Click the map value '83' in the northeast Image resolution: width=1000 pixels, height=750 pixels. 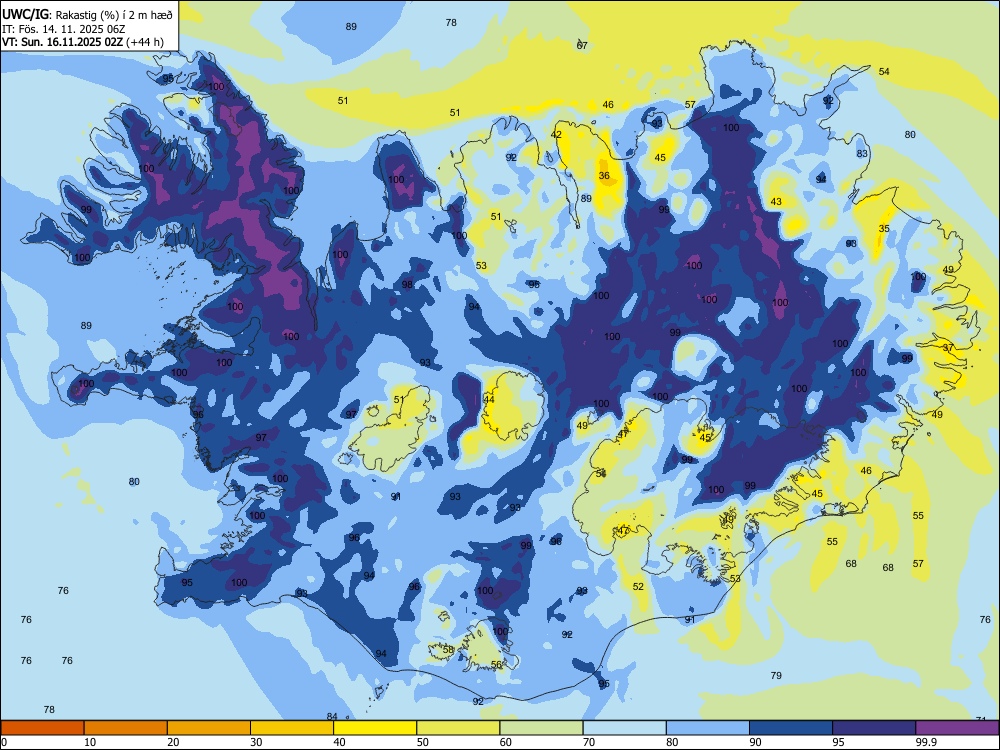click(x=862, y=154)
